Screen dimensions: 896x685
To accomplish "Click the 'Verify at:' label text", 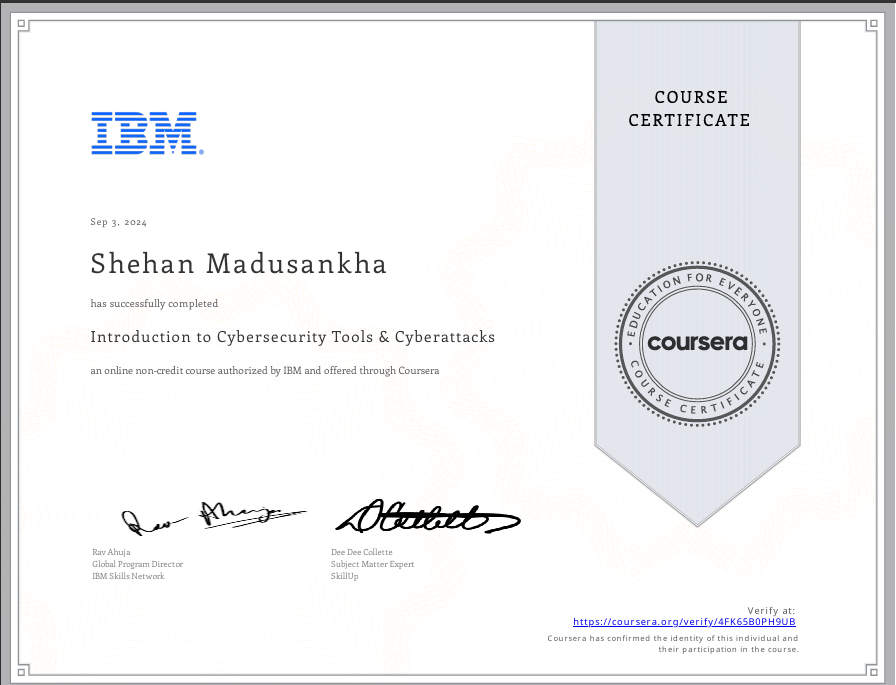I will pos(769,609).
